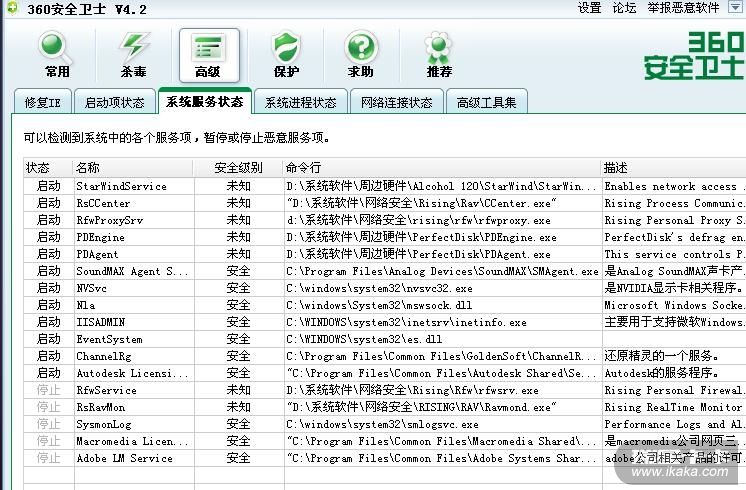Open the 求助 question mark icon
Screen dimensions: 746x490
pyautogui.click(x=361, y=55)
